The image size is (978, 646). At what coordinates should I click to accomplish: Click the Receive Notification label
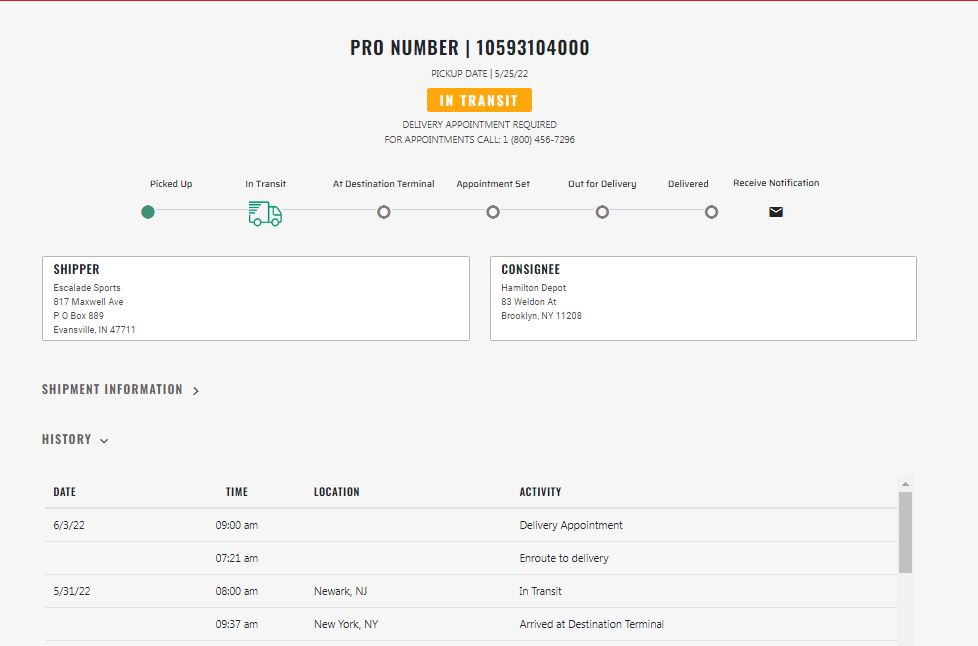(x=776, y=183)
